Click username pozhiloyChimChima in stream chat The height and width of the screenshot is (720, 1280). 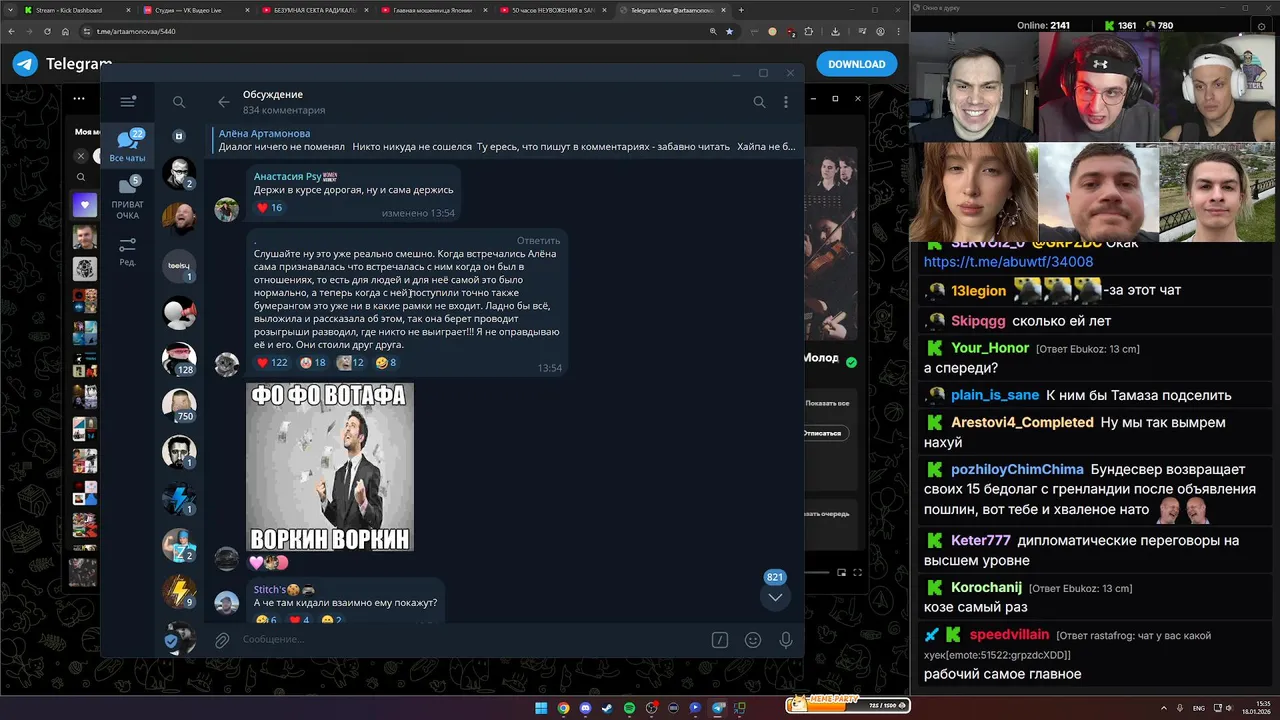(x=1017, y=469)
